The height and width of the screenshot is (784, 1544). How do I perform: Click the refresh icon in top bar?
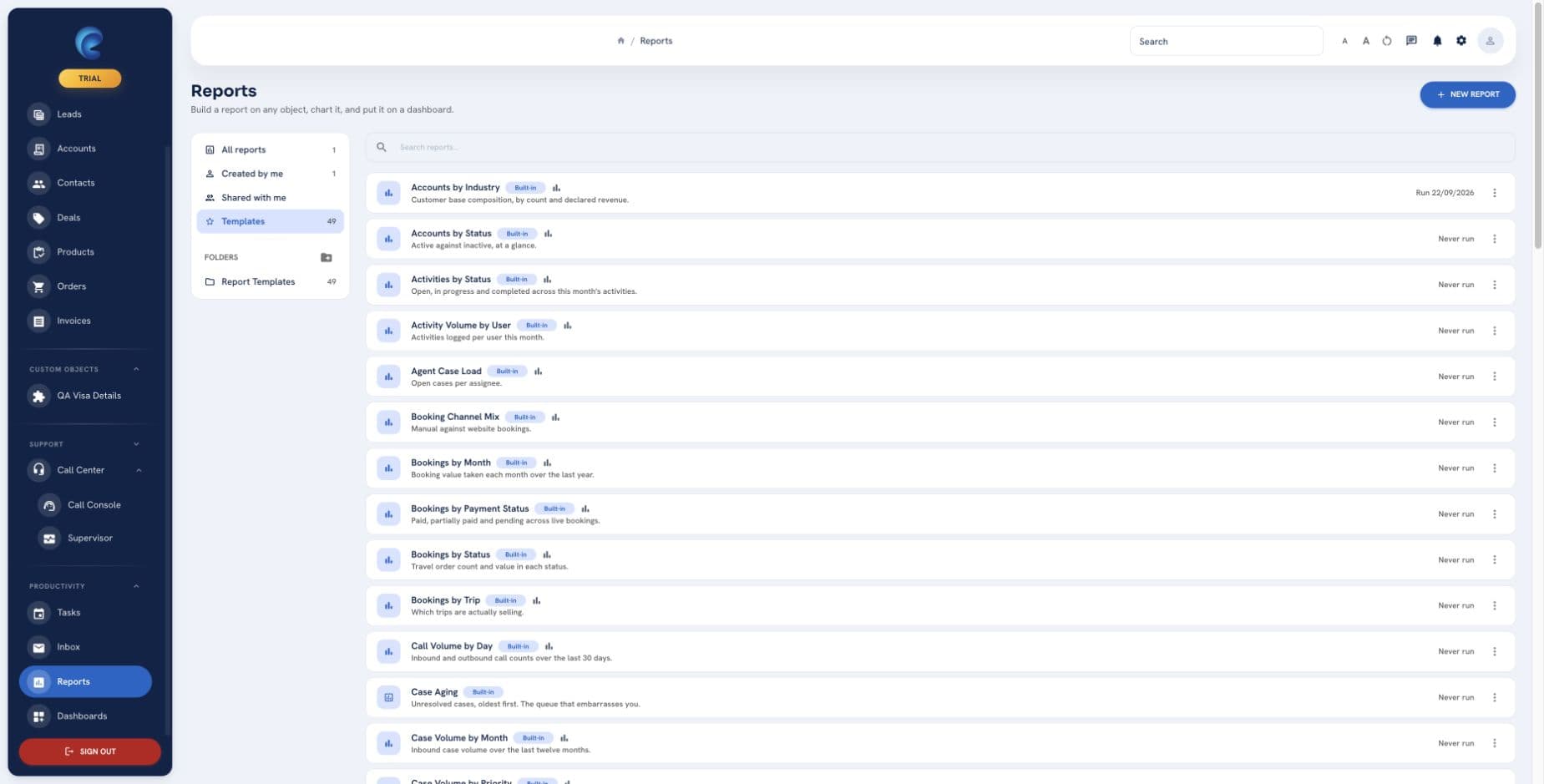click(x=1387, y=41)
